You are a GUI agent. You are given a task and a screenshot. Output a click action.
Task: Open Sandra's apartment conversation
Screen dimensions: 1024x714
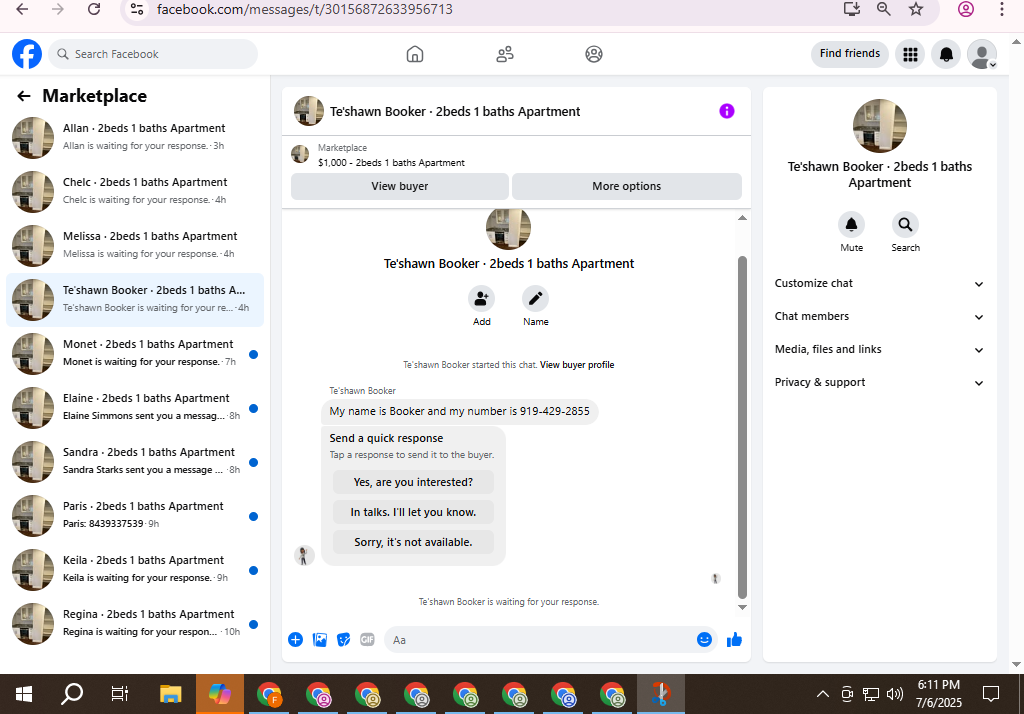pos(135,462)
